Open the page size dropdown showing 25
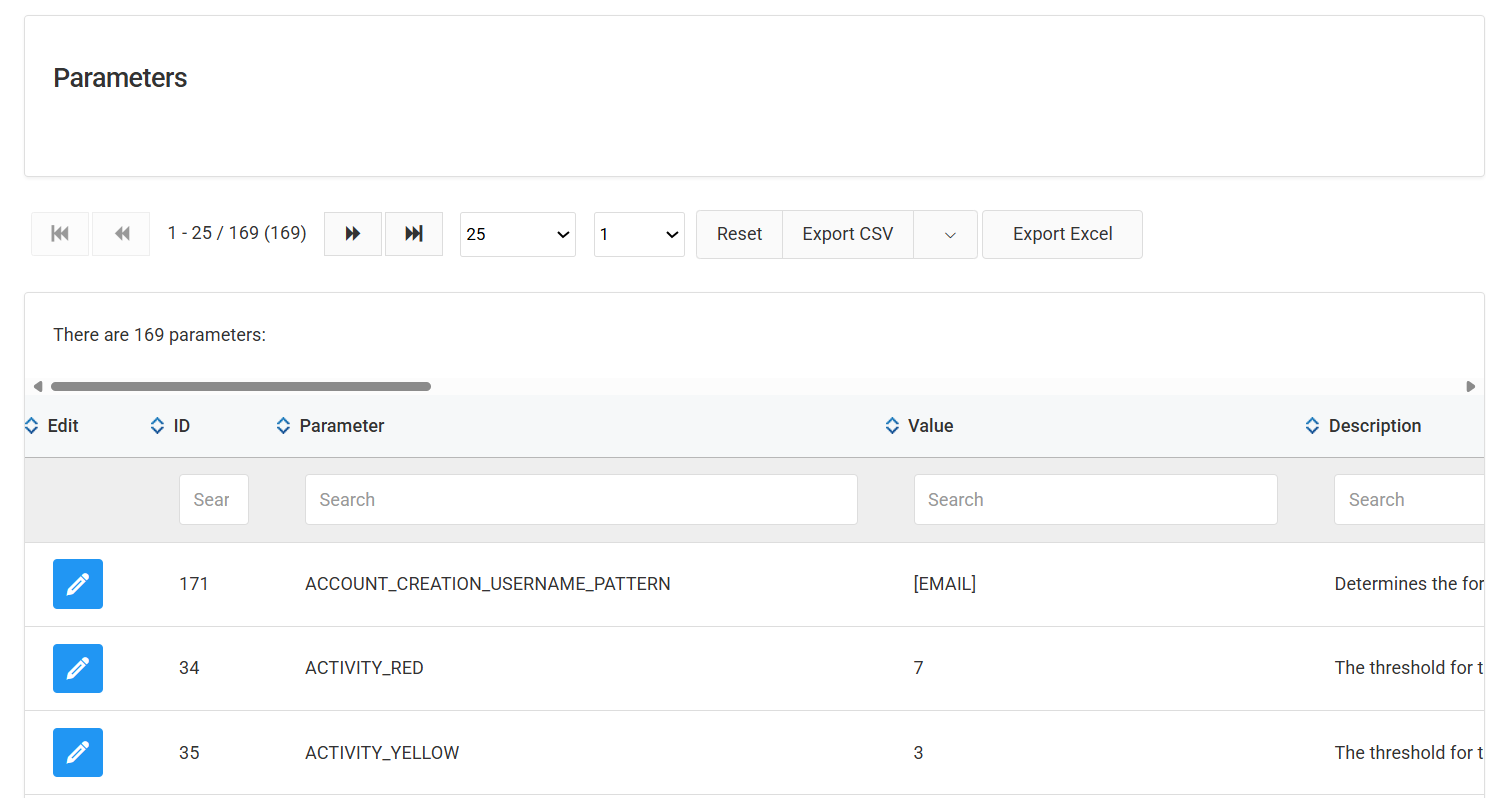This screenshot has height=798, width=1486. 517,234
